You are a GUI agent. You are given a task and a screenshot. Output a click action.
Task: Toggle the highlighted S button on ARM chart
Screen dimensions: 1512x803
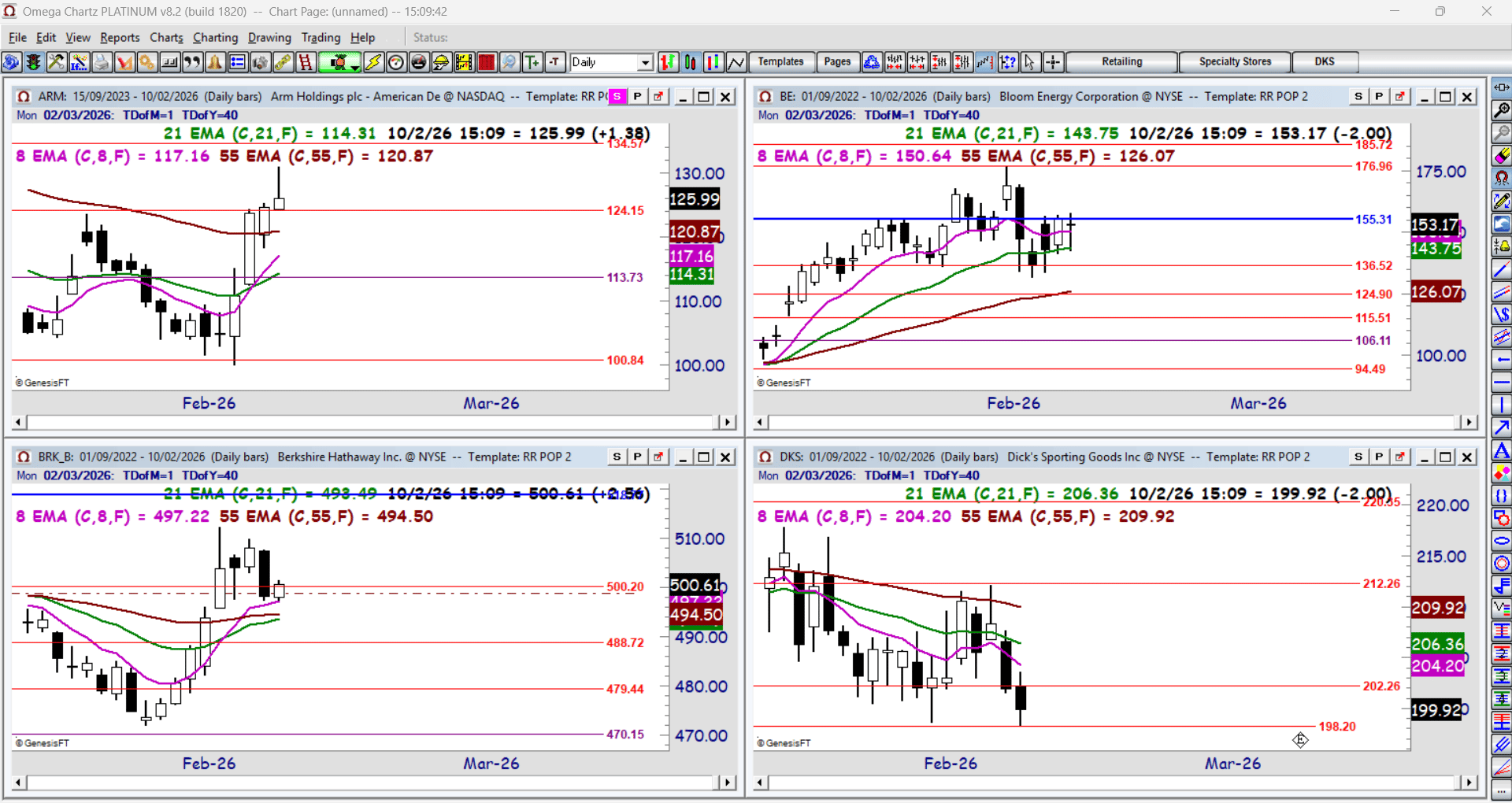pyautogui.click(x=617, y=97)
